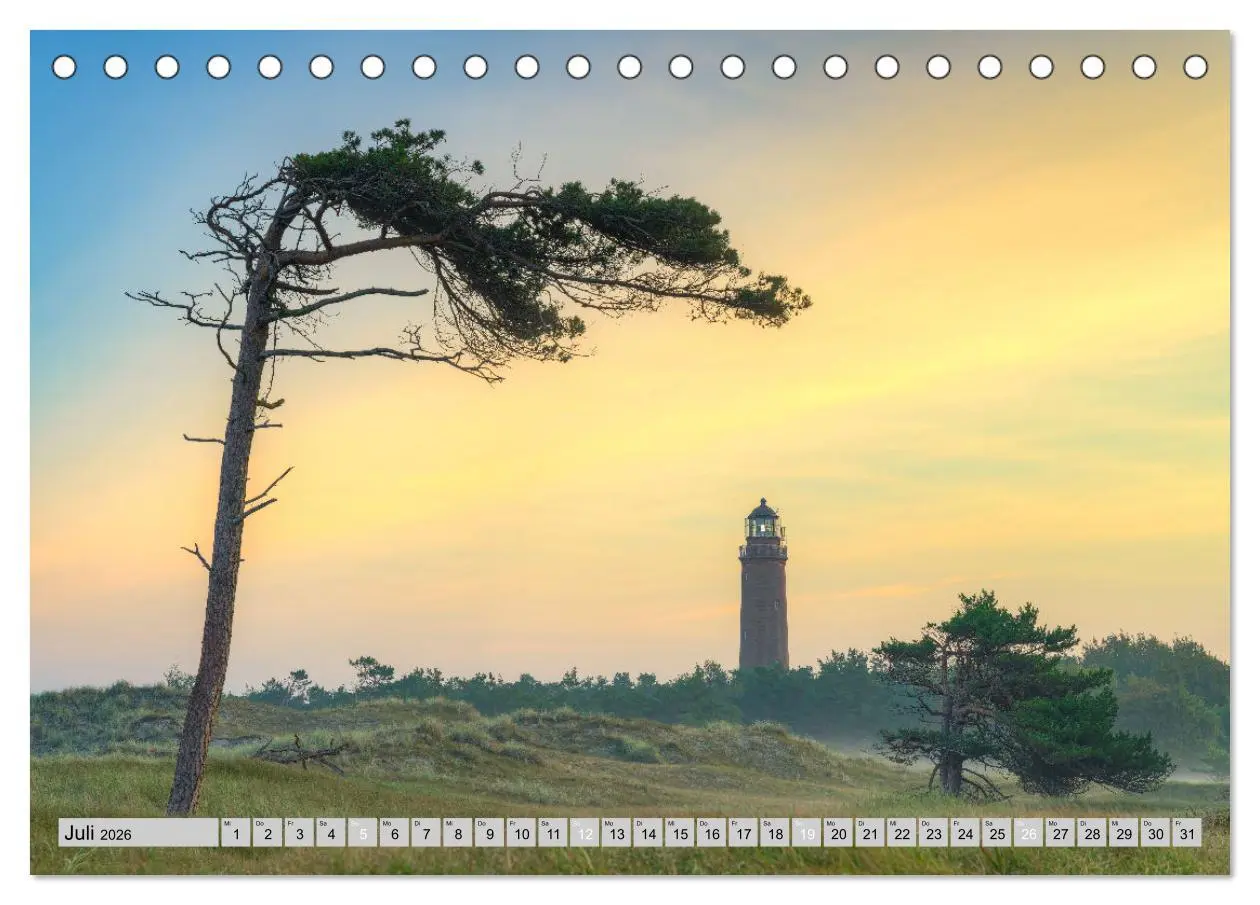Viewport: 1260px width, 905px height.
Task: Select day 27 (Mo) cell
Action: tap(1061, 833)
